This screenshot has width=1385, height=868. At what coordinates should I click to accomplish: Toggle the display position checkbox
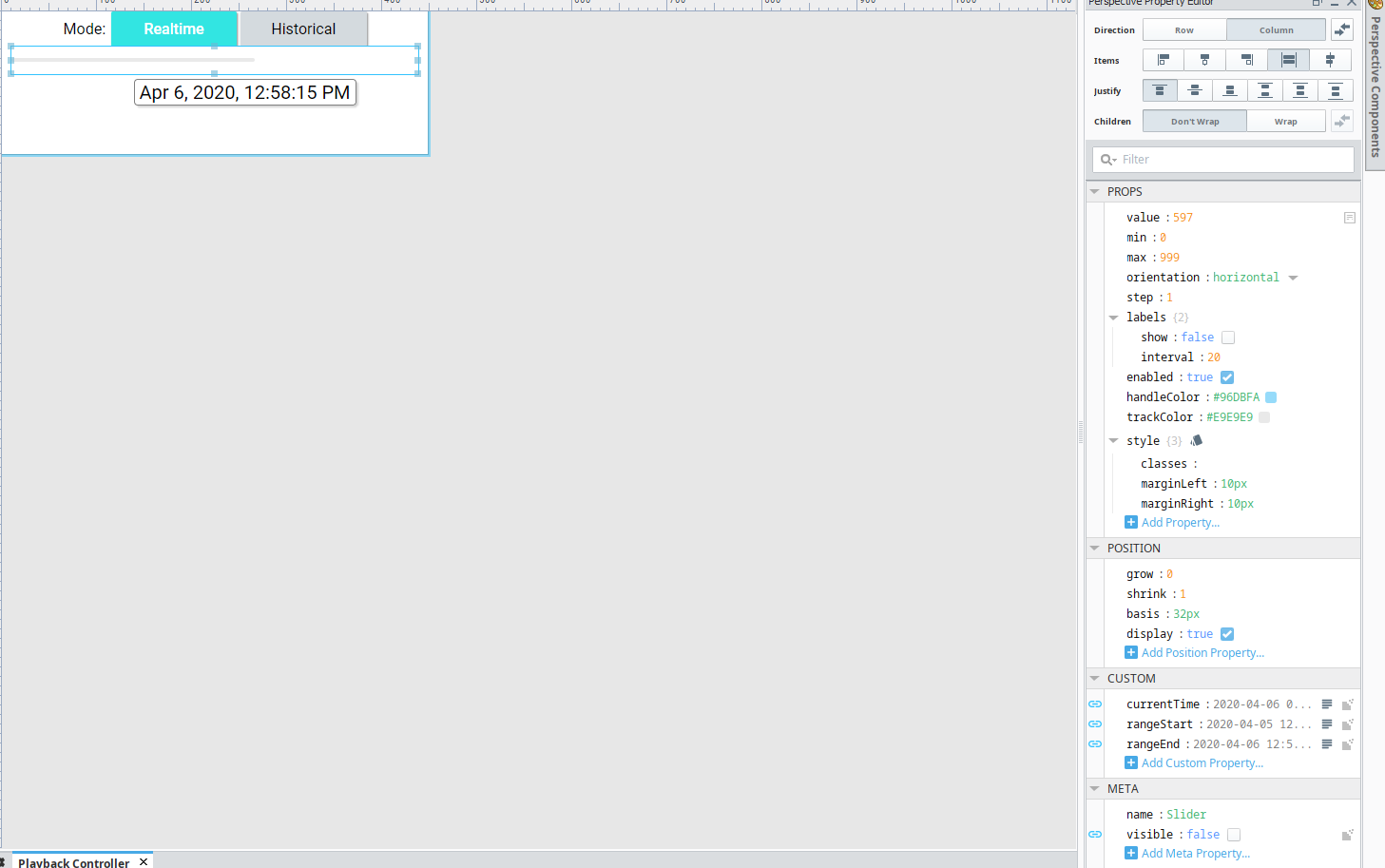coord(1227,634)
